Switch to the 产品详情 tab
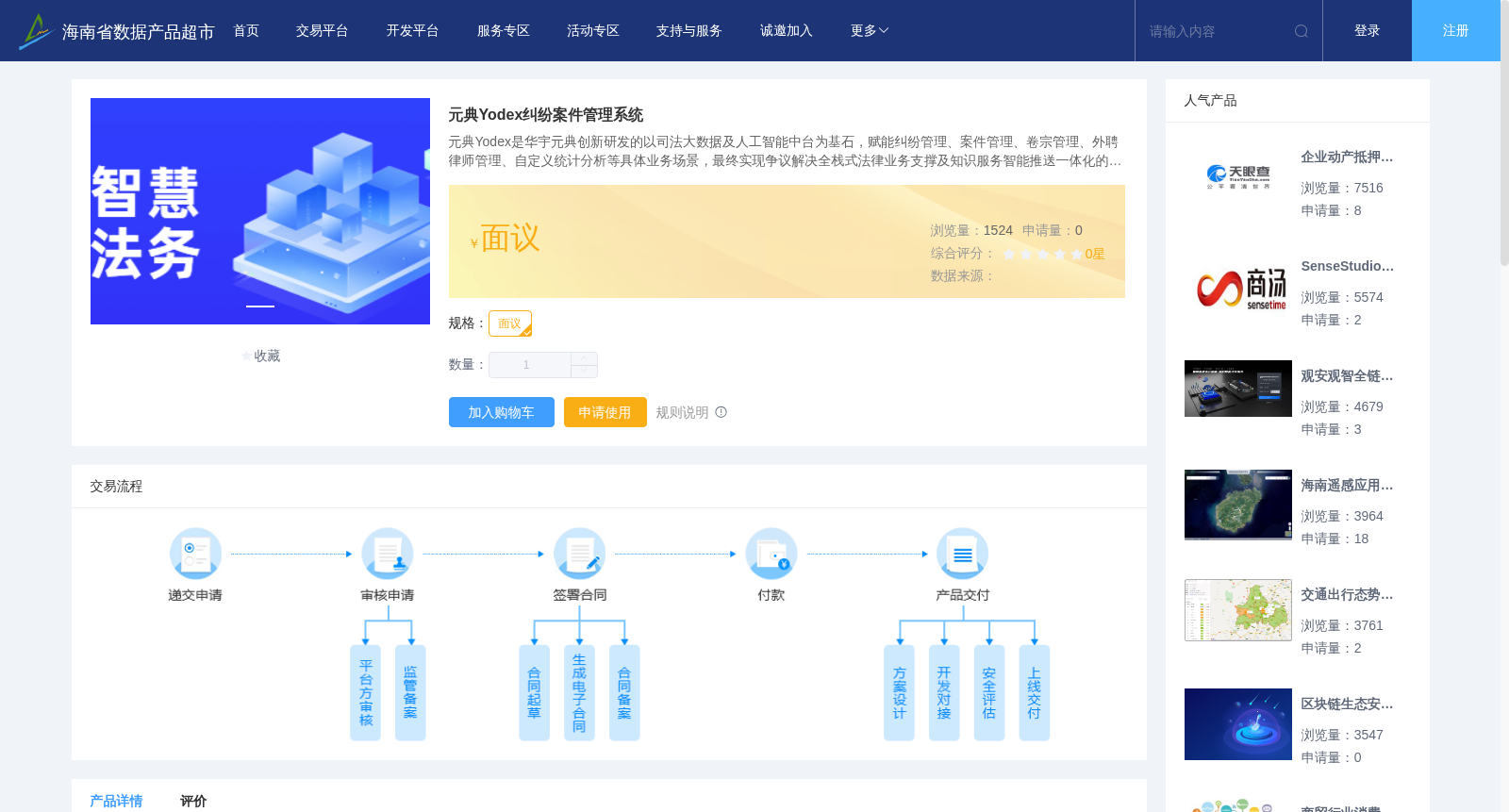Viewport: 1509px width, 812px height. [x=116, y=801]
